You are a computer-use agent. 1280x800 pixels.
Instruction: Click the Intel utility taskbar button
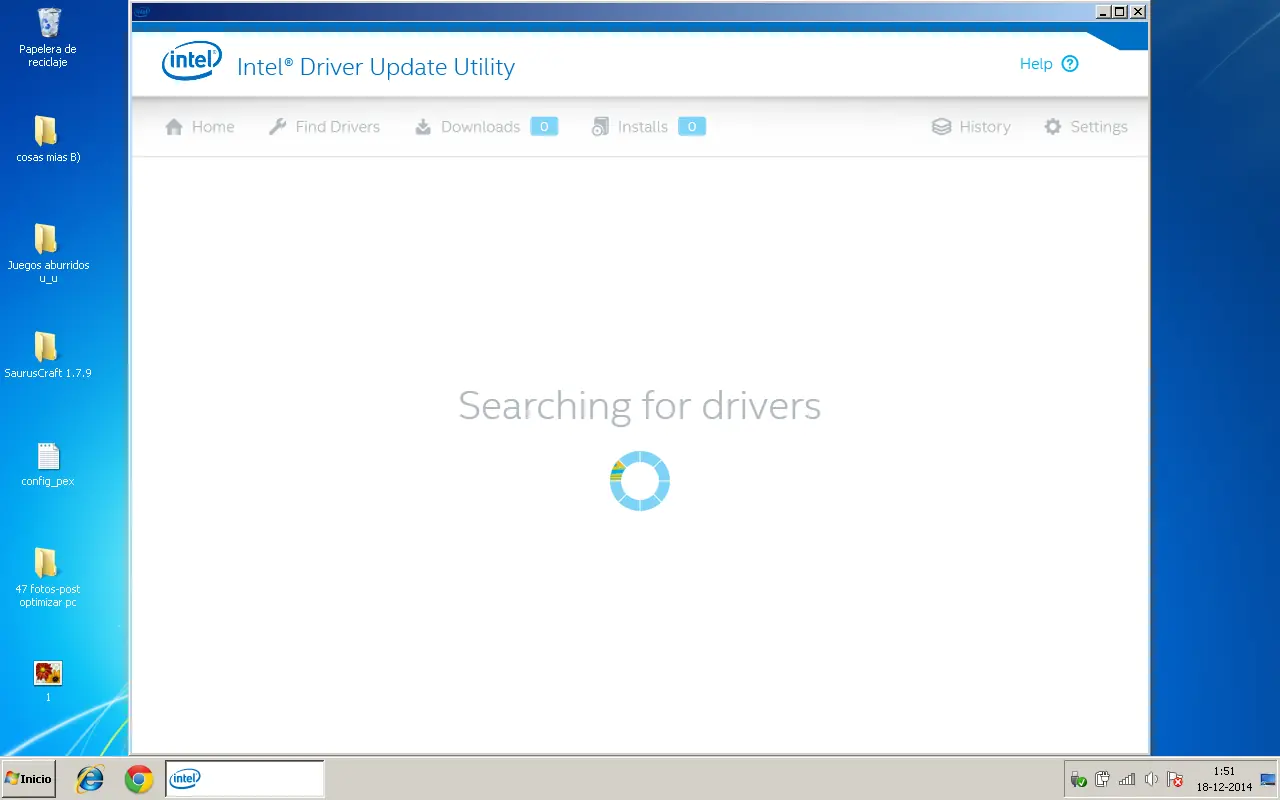[244, 778]
